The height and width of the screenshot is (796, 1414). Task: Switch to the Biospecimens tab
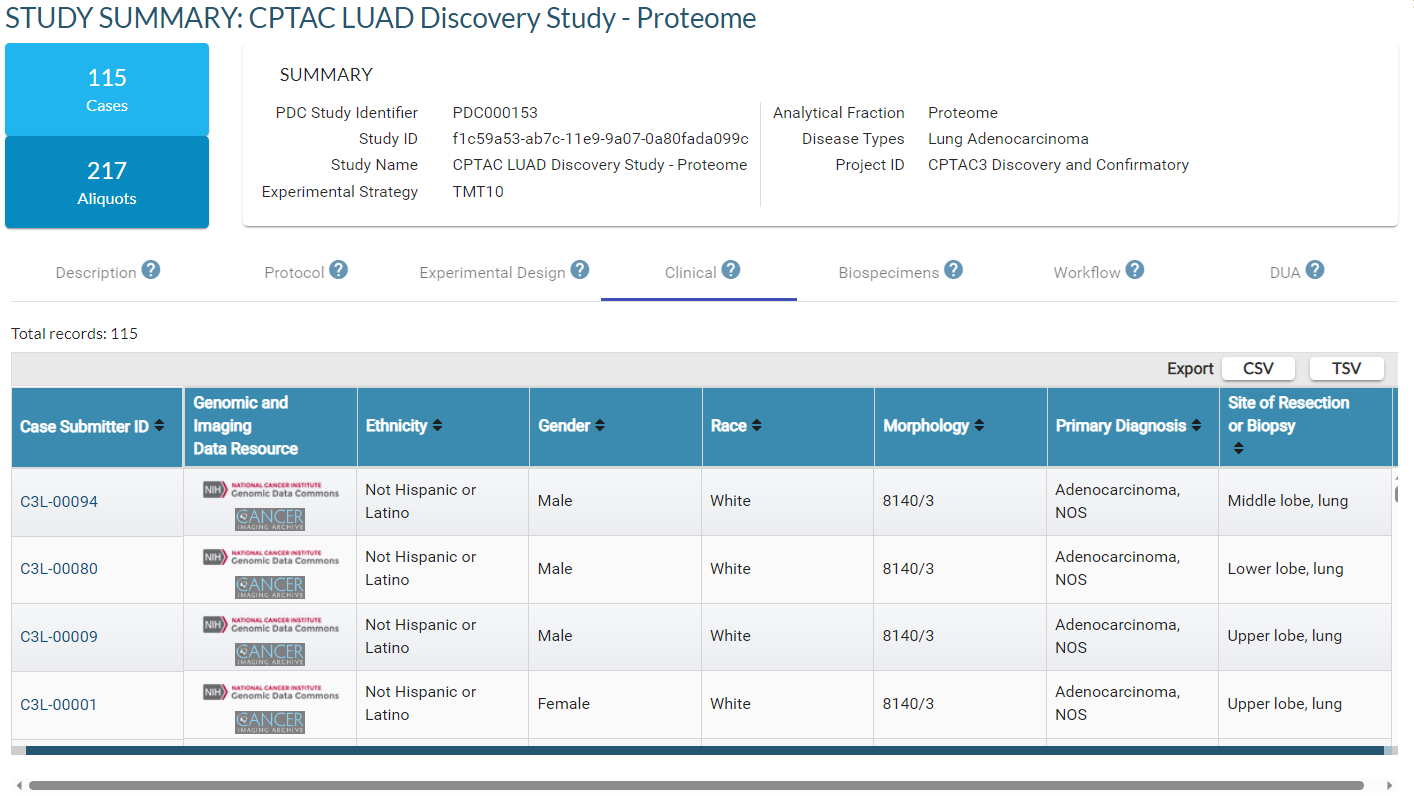tap(889, 272)
